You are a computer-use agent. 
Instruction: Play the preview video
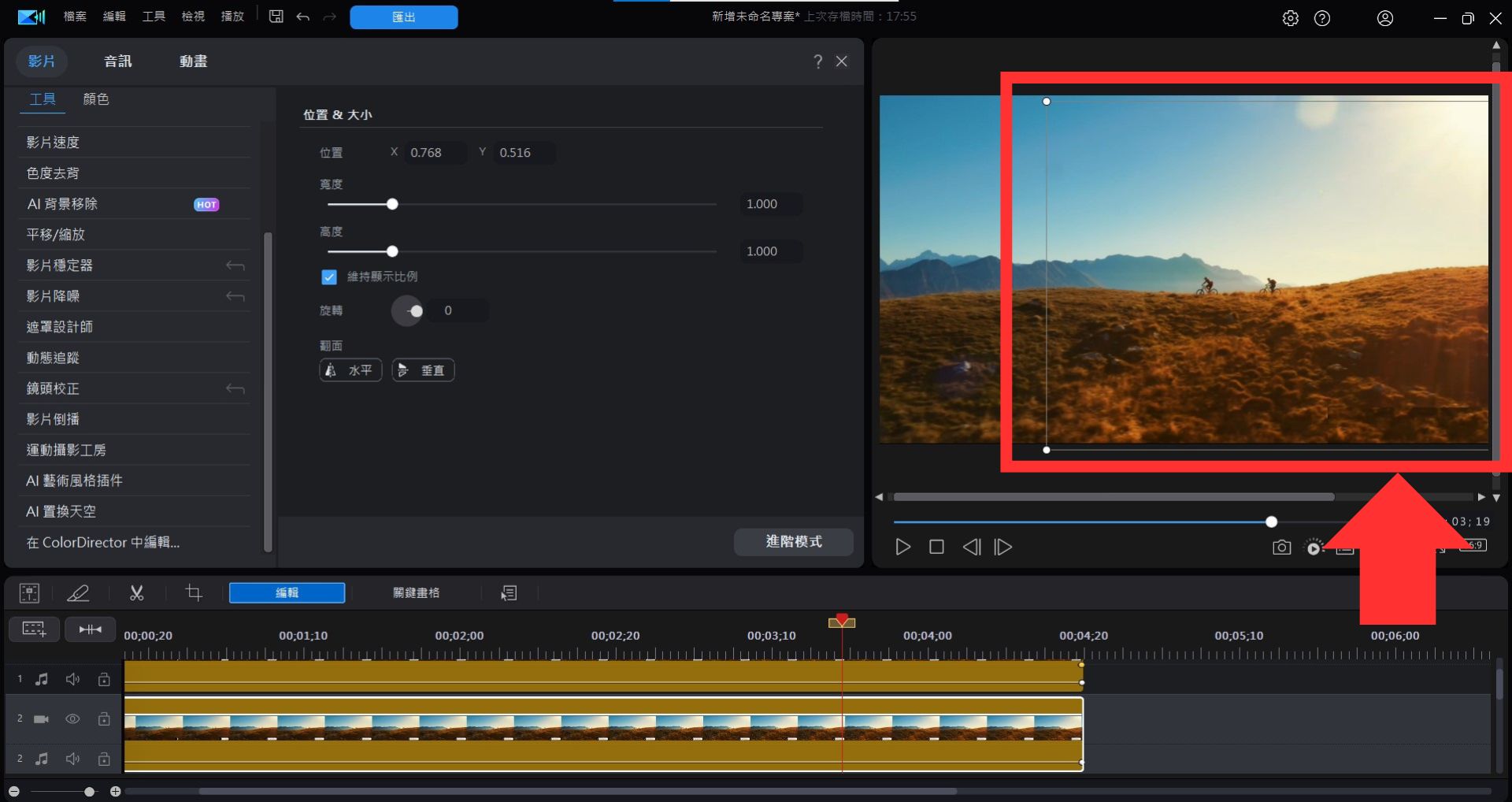pos(903,548)
